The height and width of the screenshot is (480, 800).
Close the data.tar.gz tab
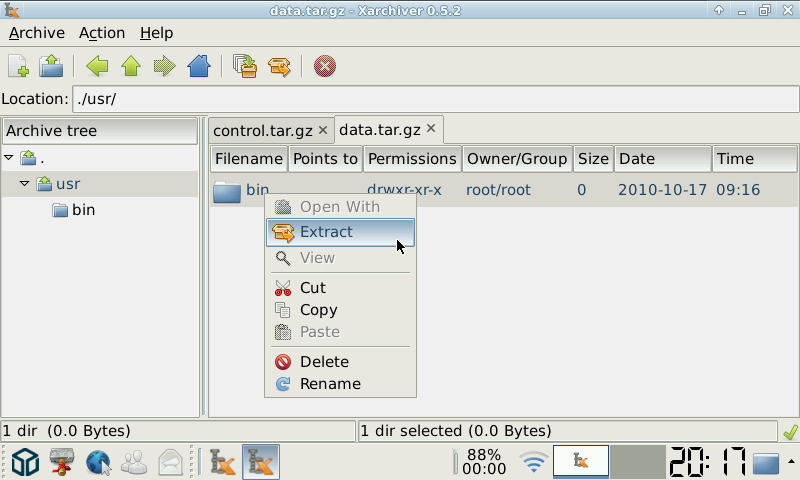coord(431,128)
